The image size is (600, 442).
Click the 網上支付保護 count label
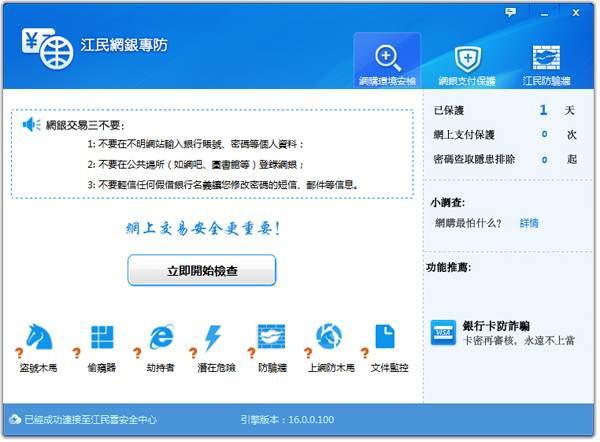pyautogui.click(x=465, y=135)
